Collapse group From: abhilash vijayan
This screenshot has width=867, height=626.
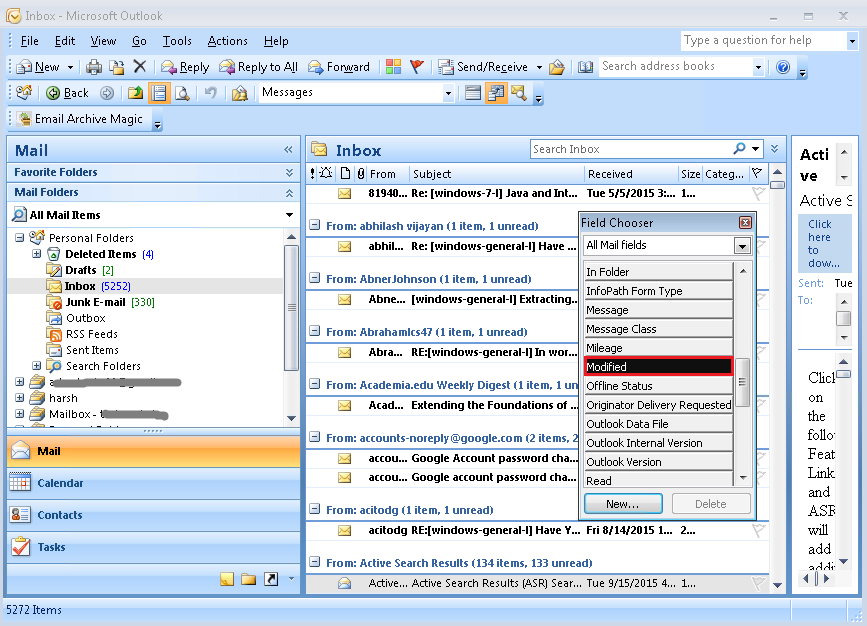[x=315, y=225]
